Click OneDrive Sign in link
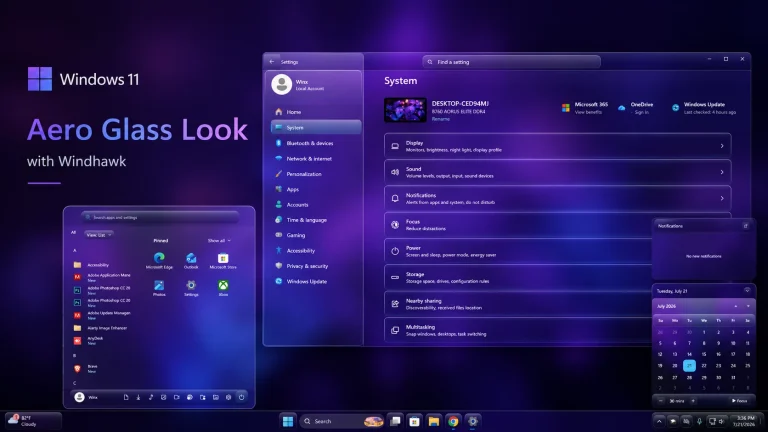The width and height of the screenshot is (768, 432). pyautogui.click(x=642, y=113)
